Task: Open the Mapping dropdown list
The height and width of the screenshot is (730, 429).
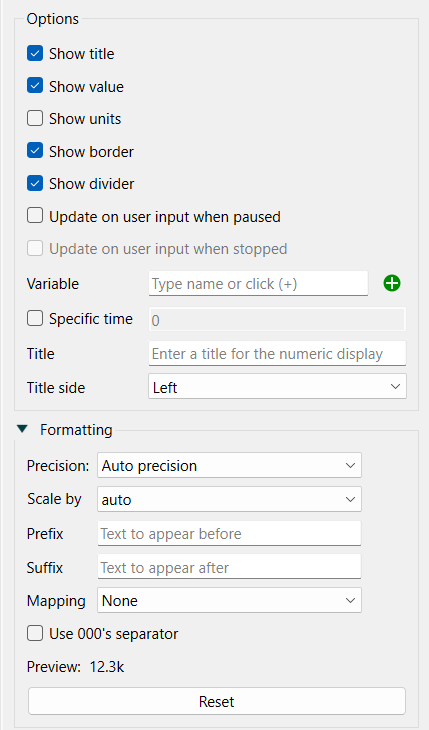Action: tap(229, 600)
